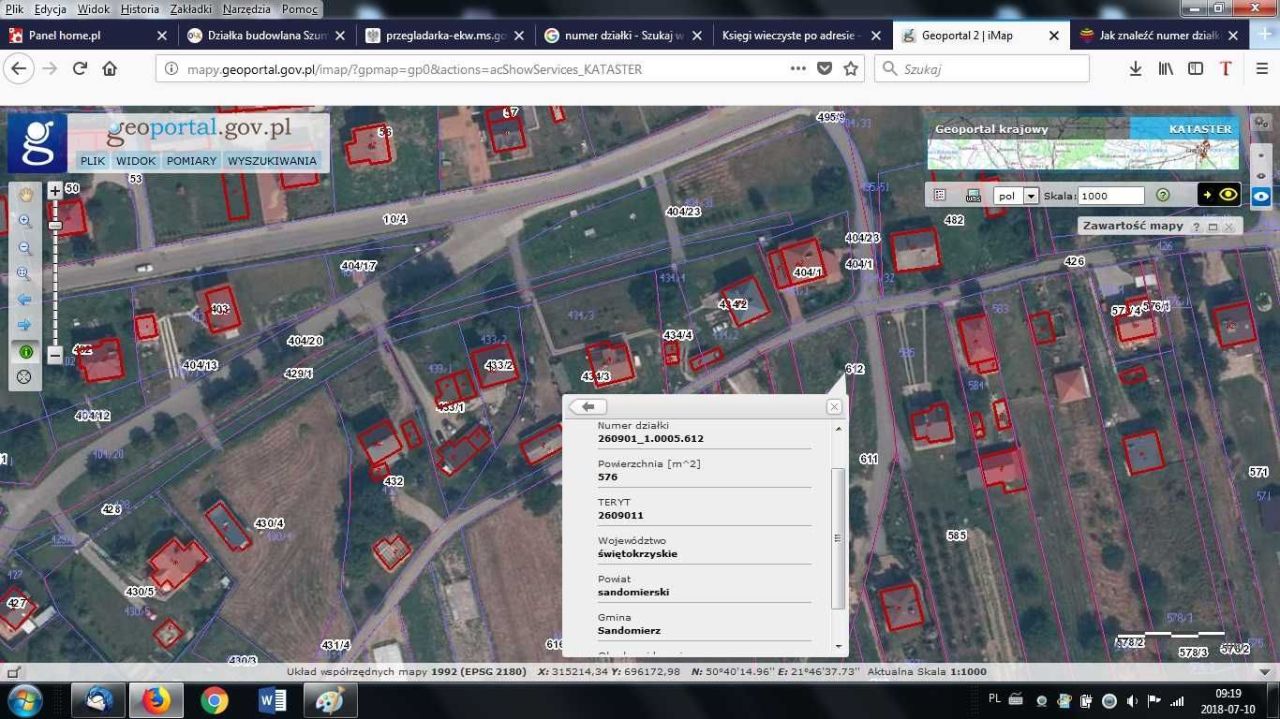Click the Skala scale input field
This screenshot has height=719, width=1280.
pyautogui.click(x=1110, y=195)
